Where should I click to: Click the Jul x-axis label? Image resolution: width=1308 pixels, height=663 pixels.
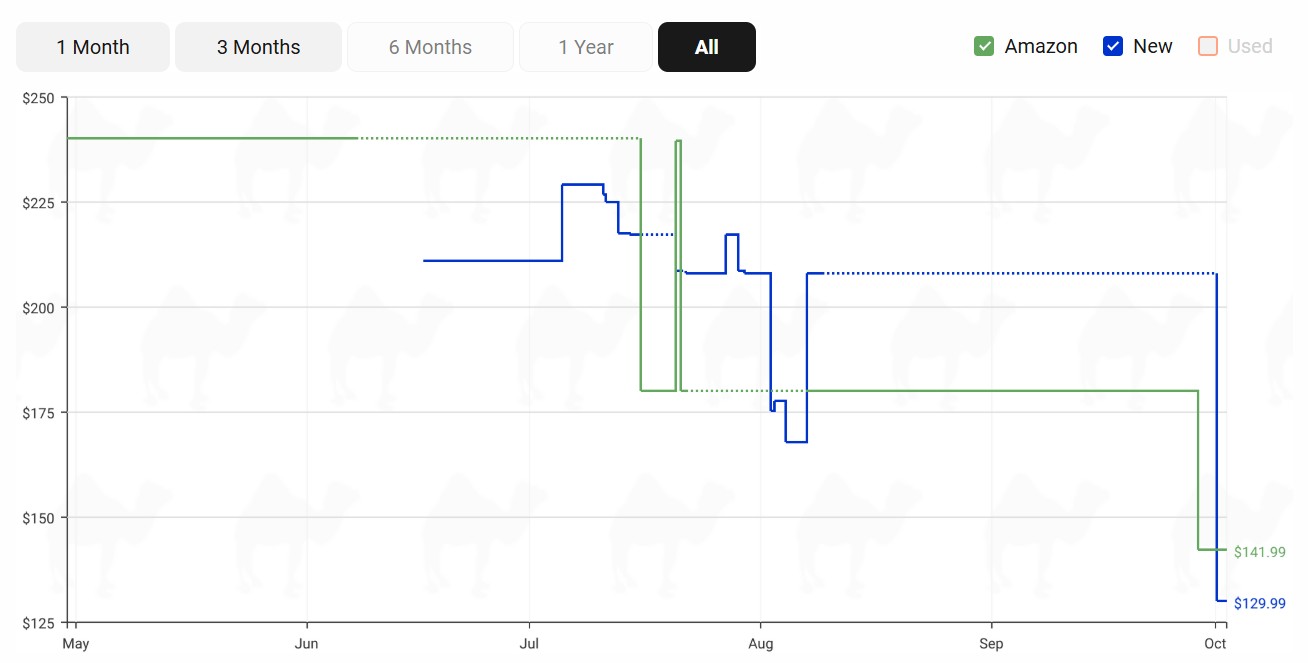point(530,643)
